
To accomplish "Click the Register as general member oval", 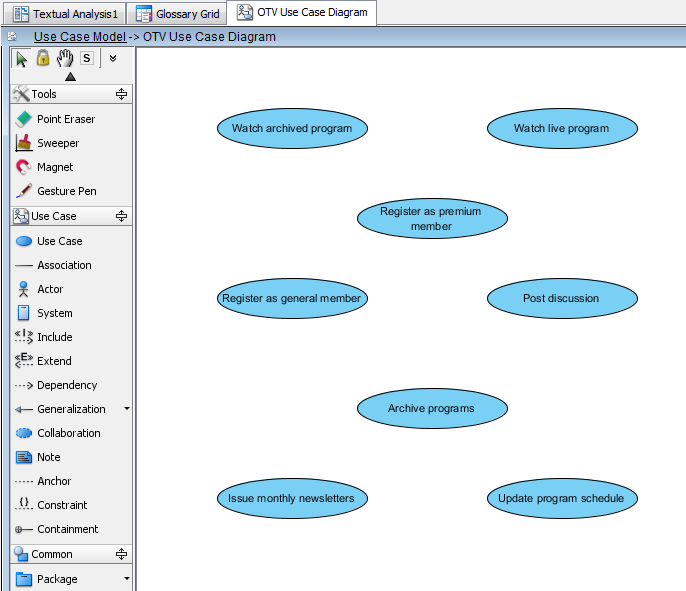I will [292, 298].
